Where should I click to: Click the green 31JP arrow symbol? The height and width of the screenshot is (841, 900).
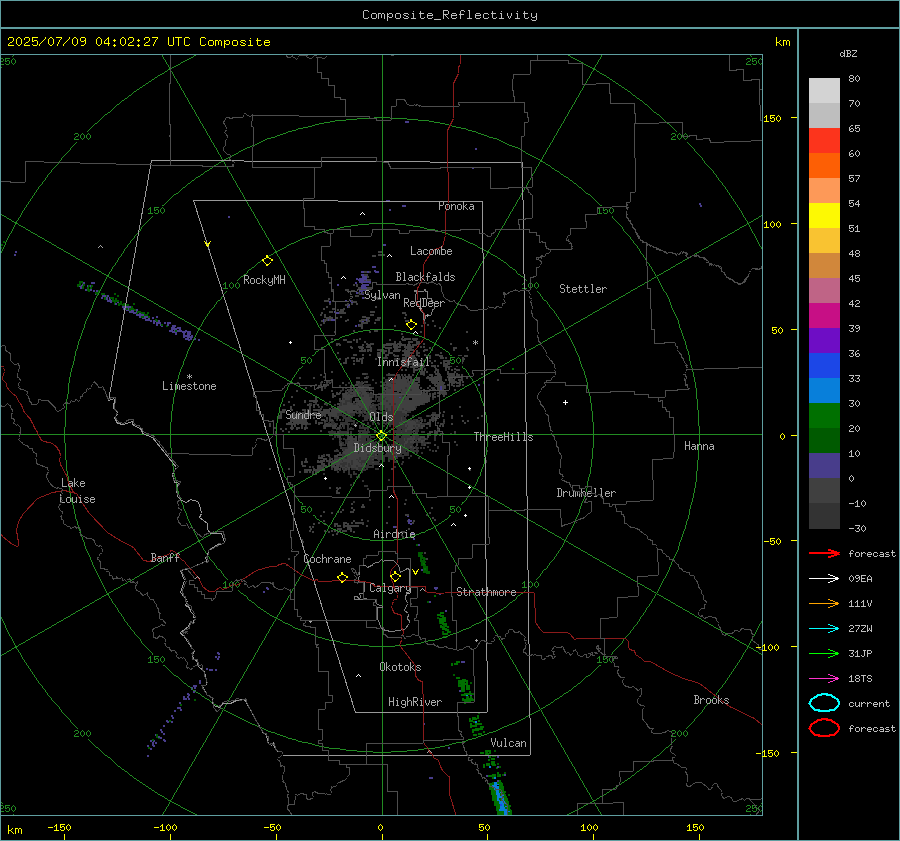click(x=824, y=653)
